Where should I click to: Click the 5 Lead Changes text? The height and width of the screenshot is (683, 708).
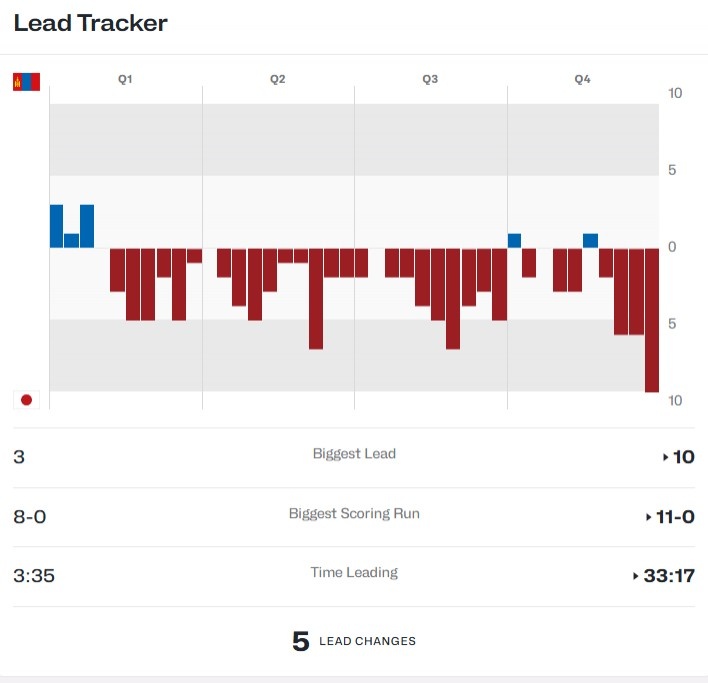pos(354,641)
